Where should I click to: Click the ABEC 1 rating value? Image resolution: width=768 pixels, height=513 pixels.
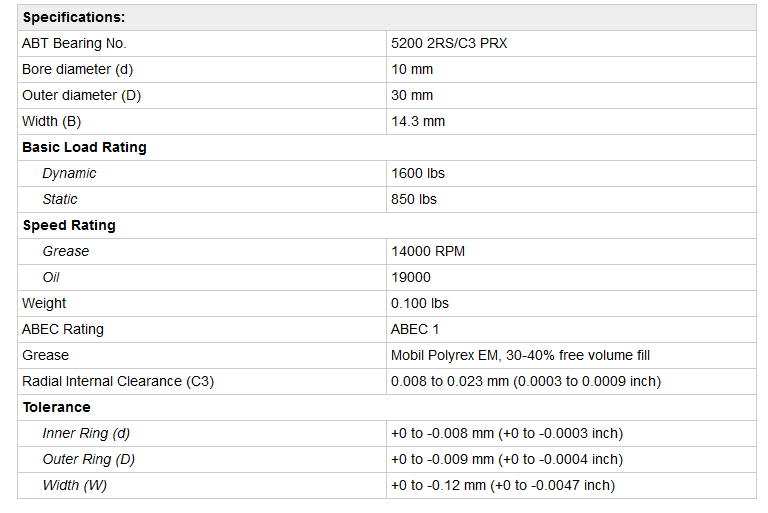tap(415, 329)
